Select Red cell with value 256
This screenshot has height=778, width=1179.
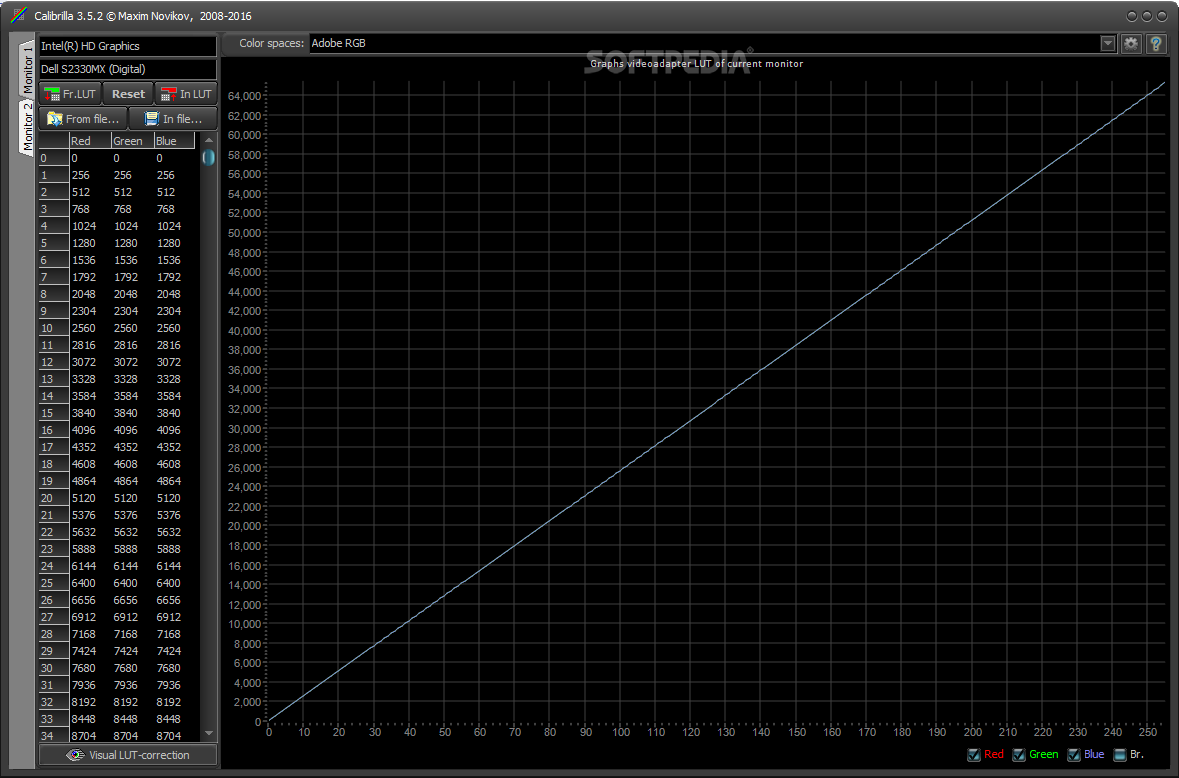click(89, 175)
